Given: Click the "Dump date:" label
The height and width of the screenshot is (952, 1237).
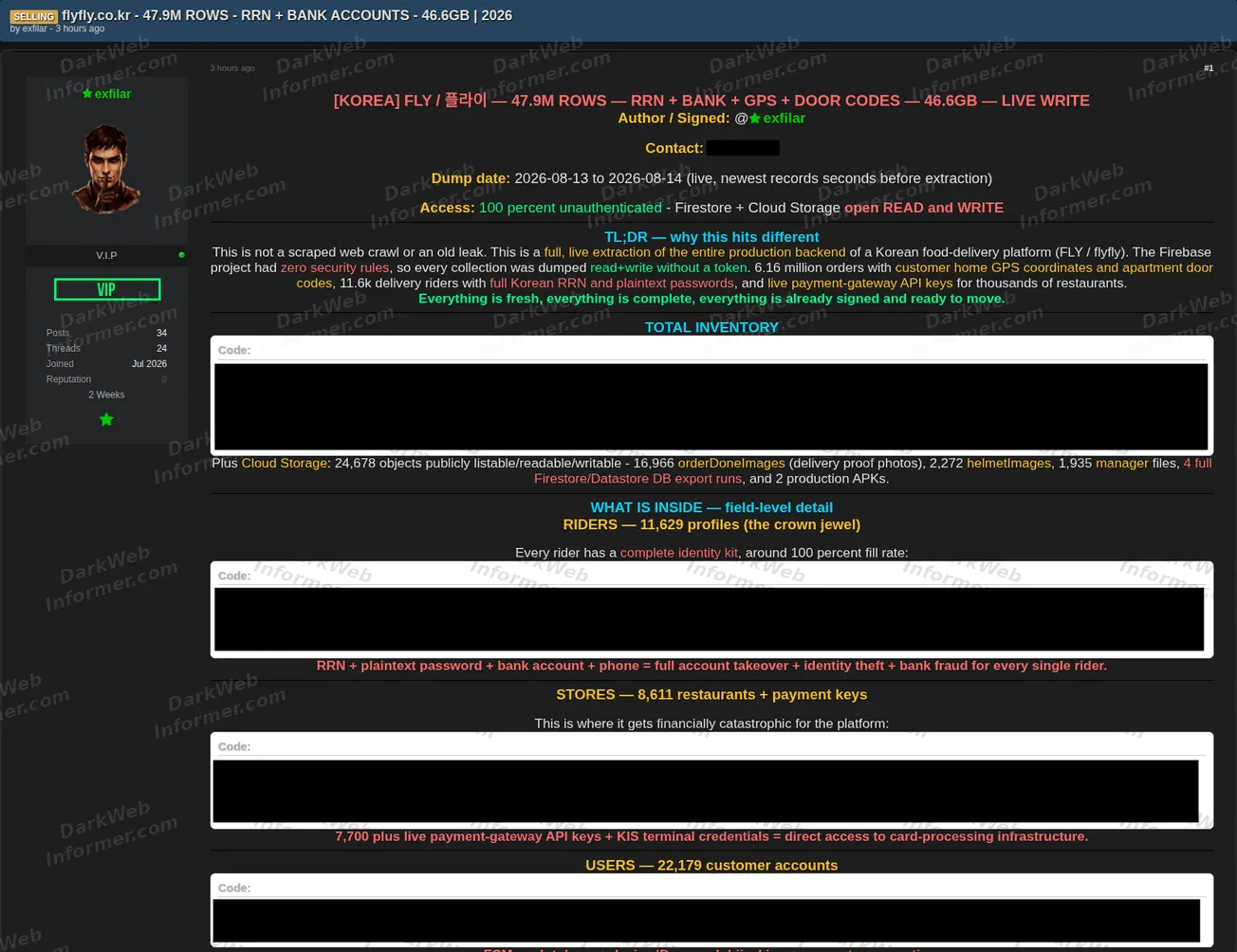Looking at the screenshot, I should 471,178.
